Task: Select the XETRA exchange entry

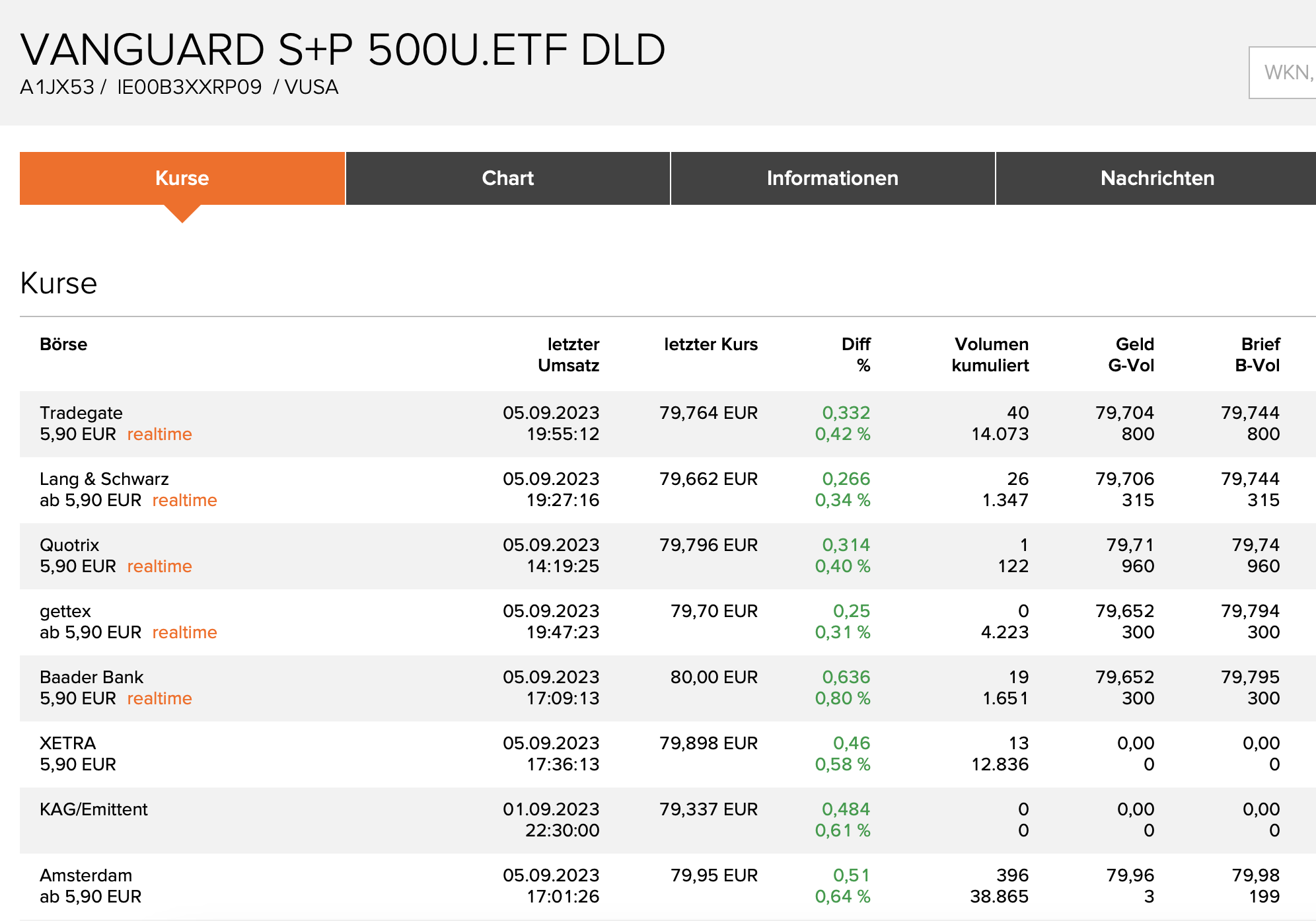Action: pos(68,743)
